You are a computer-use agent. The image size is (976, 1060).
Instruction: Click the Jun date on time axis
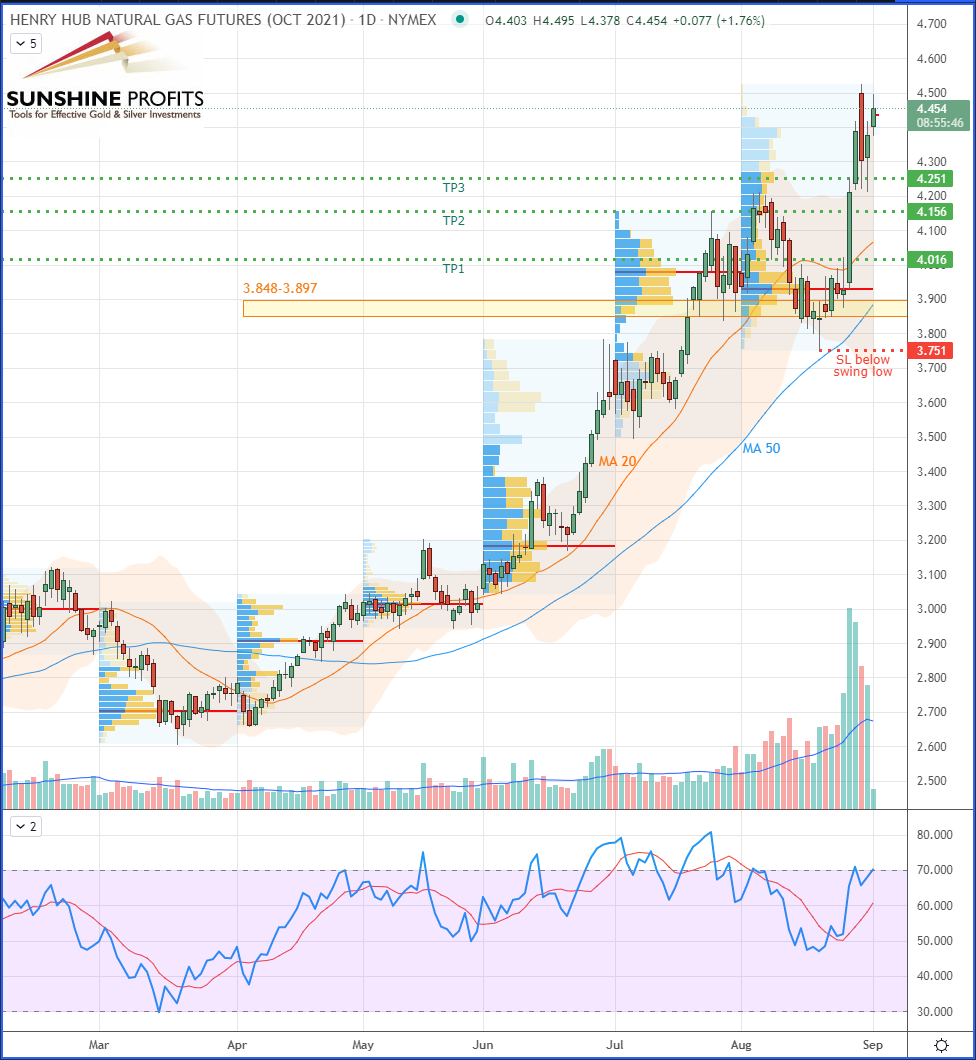coord(483,1045)
